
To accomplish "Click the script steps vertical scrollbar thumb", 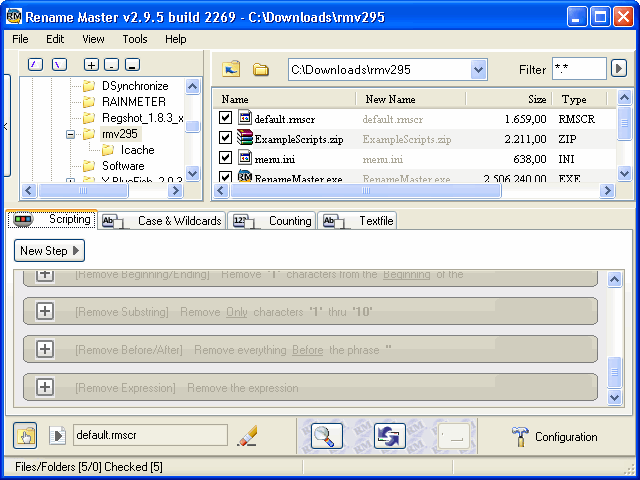I will click(x=615, y=372).
